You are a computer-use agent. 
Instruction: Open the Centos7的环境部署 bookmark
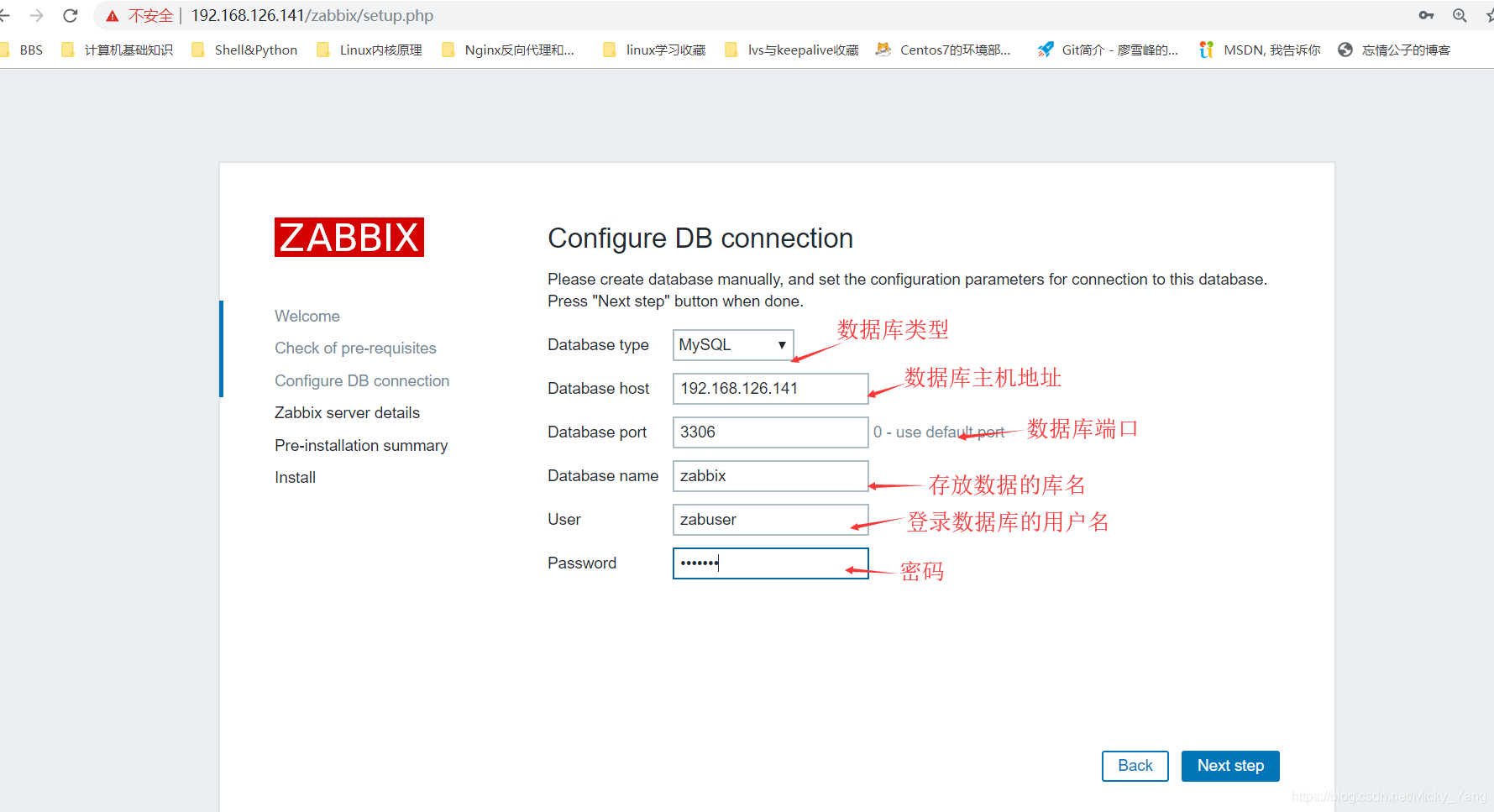tap(943, 50)
